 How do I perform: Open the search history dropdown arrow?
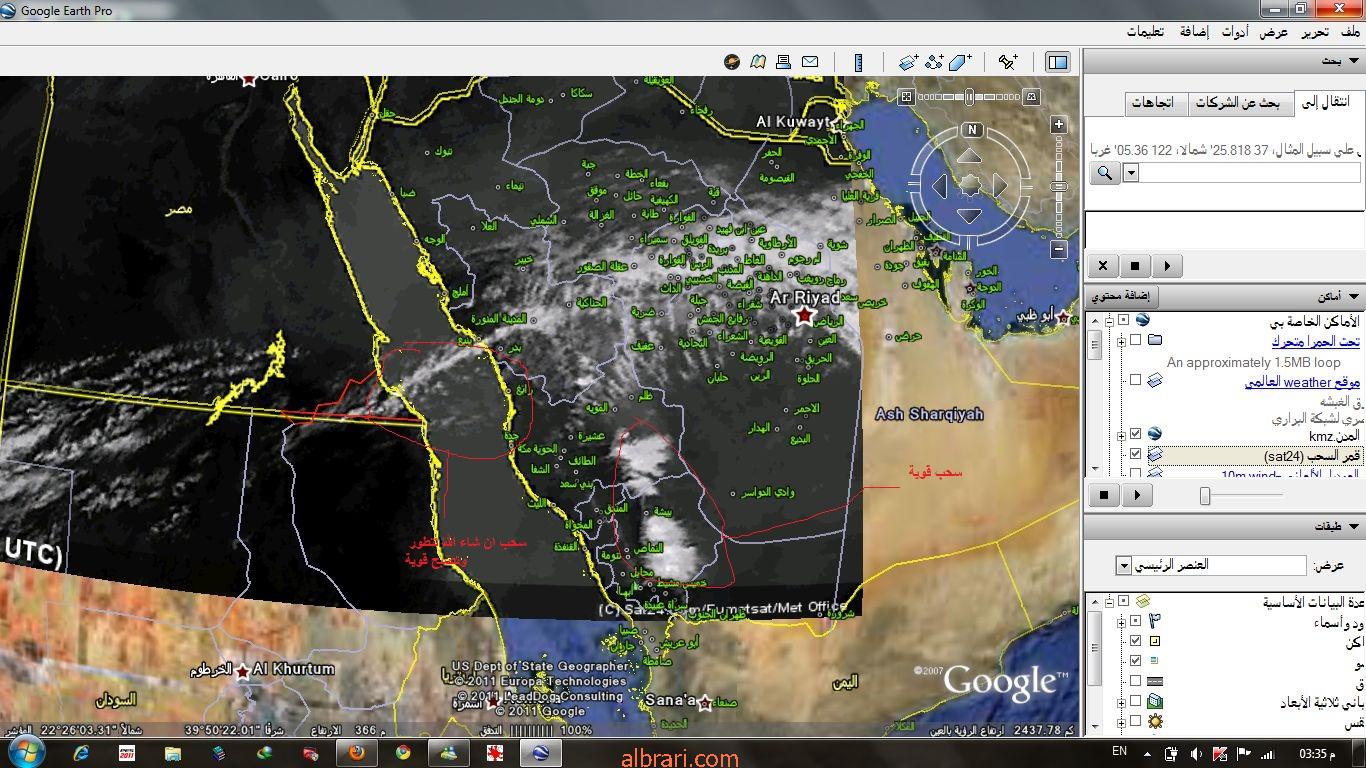tap(1131, 173)
